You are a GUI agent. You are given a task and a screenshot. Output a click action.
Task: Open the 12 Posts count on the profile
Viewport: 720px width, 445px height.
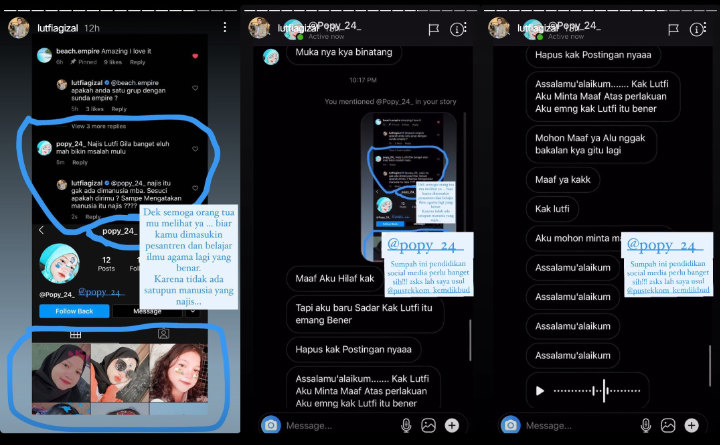[x=106, y=264]
